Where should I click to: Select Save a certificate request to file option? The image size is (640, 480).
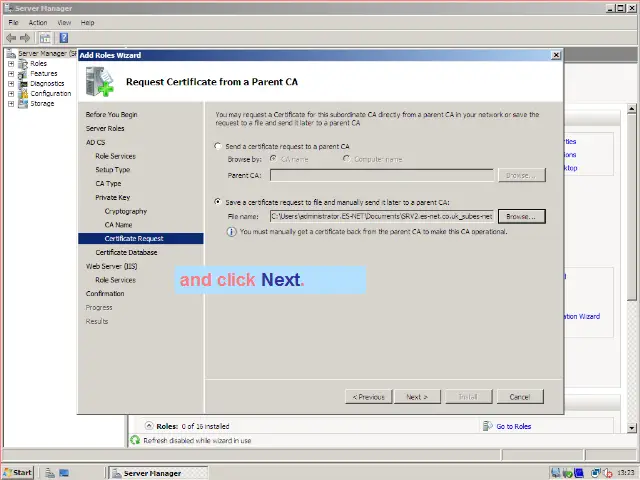(x=218, y=202)
